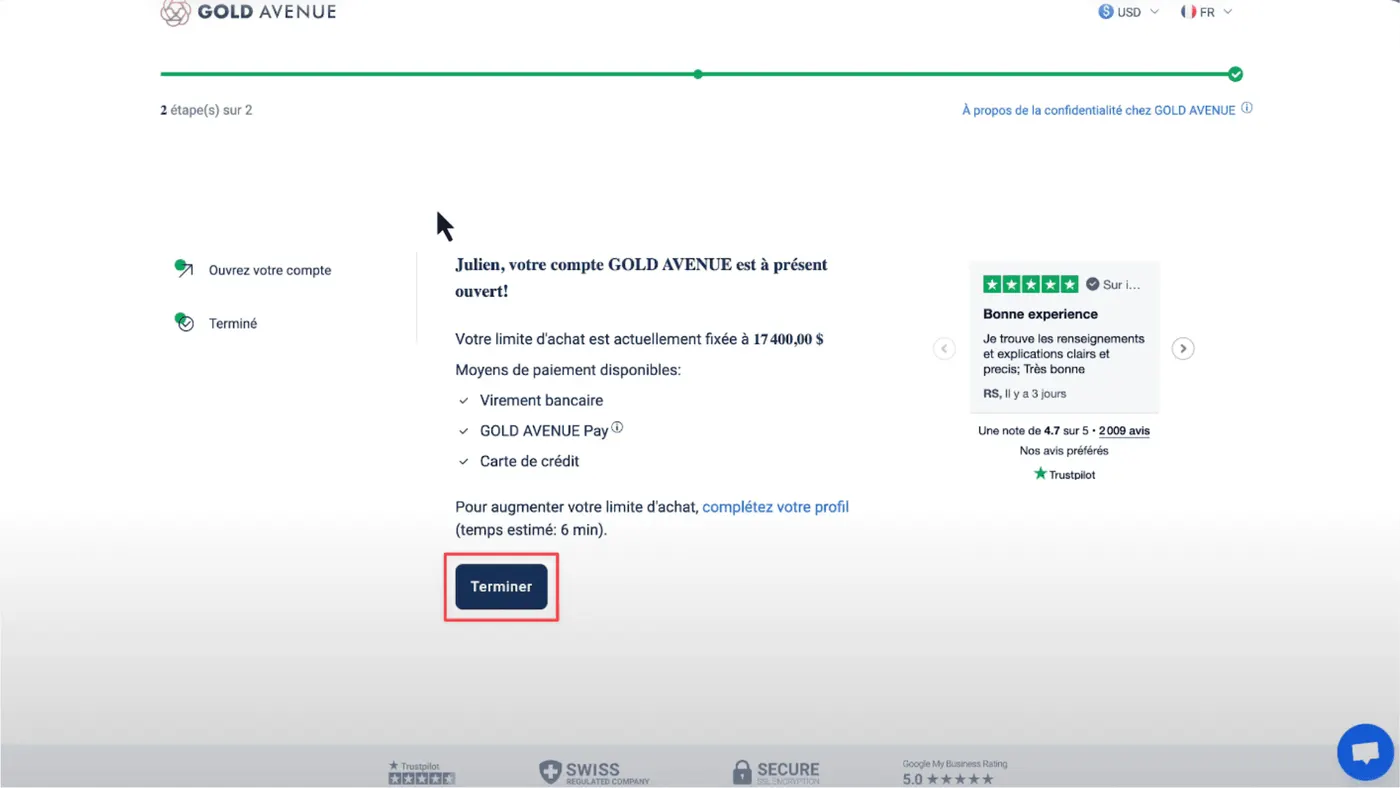This screenshot has height=788, width=1400.
Task: Open the 'Bonne experience' review card
Action: [x=1064, y=337]
